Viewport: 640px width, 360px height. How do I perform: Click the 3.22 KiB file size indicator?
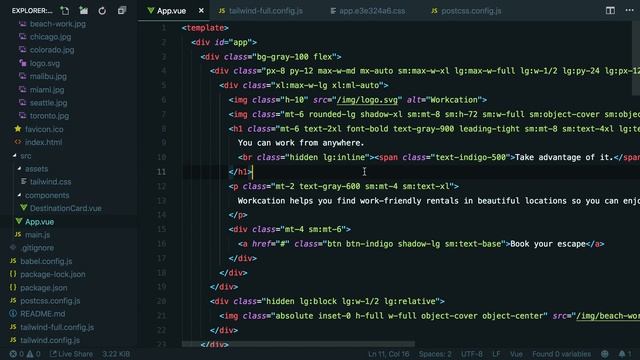coord(116,354)
